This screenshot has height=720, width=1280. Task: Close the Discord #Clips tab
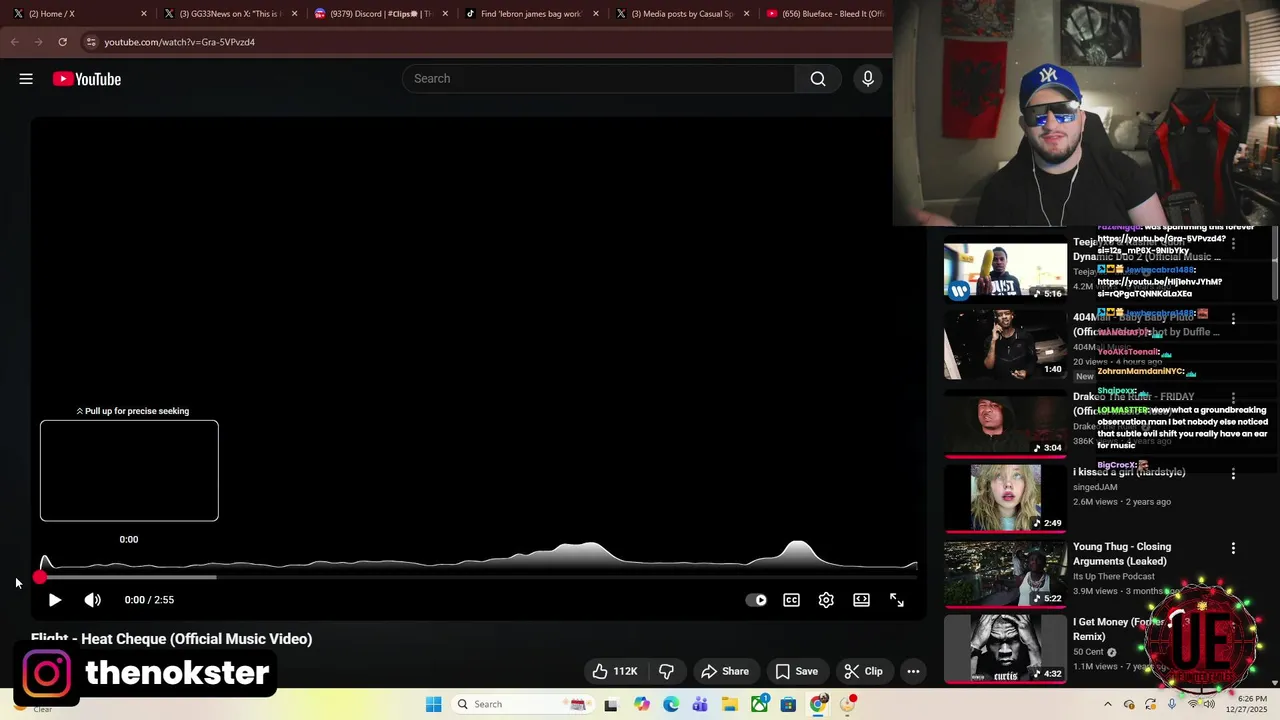click(445, 14)
